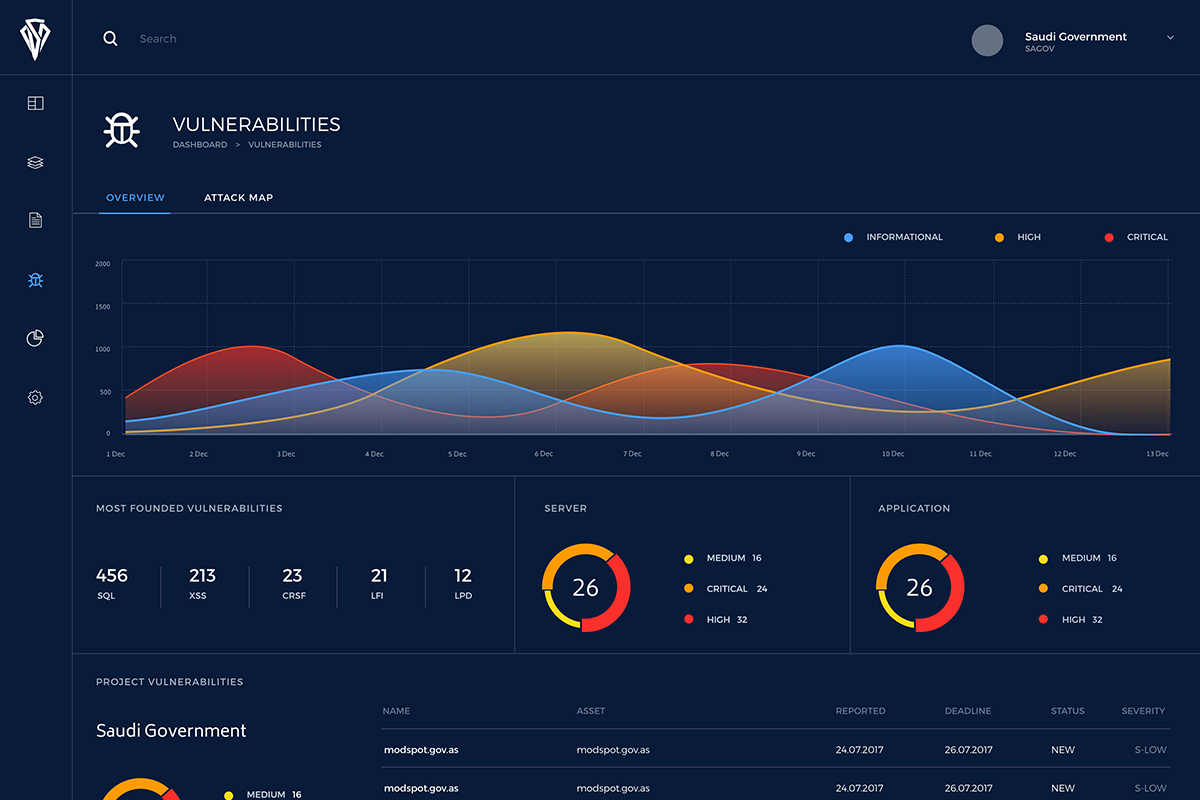Click the large bug icon beside Vulnerabilities title
The height and width of the screenshot is (800, 1200).
pos(122,130)
